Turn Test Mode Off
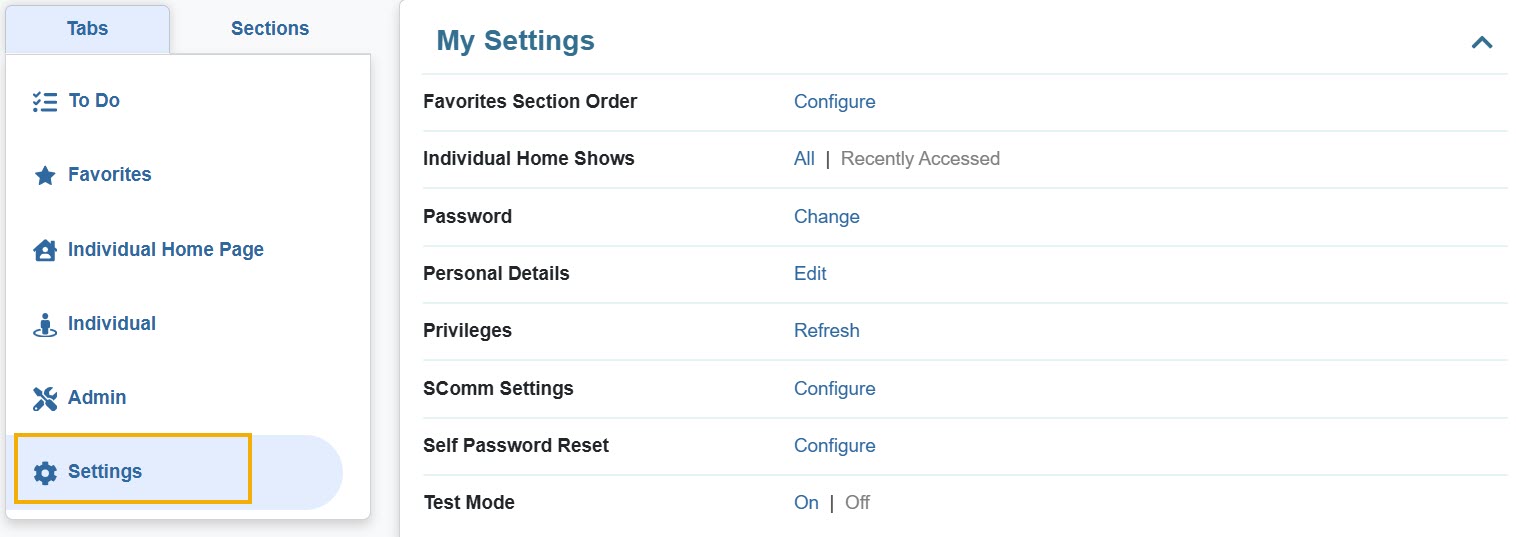 (x=857, y=503)
